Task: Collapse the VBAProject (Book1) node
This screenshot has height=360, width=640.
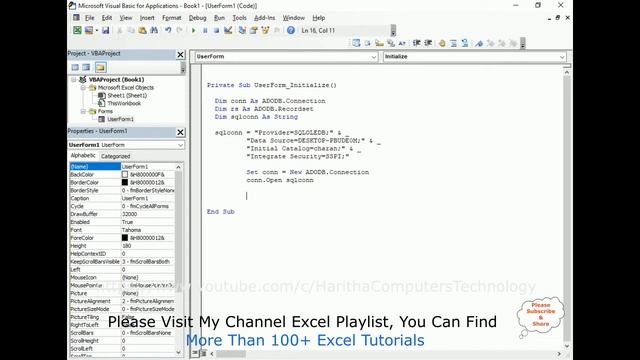Action: tap(74, 80)
